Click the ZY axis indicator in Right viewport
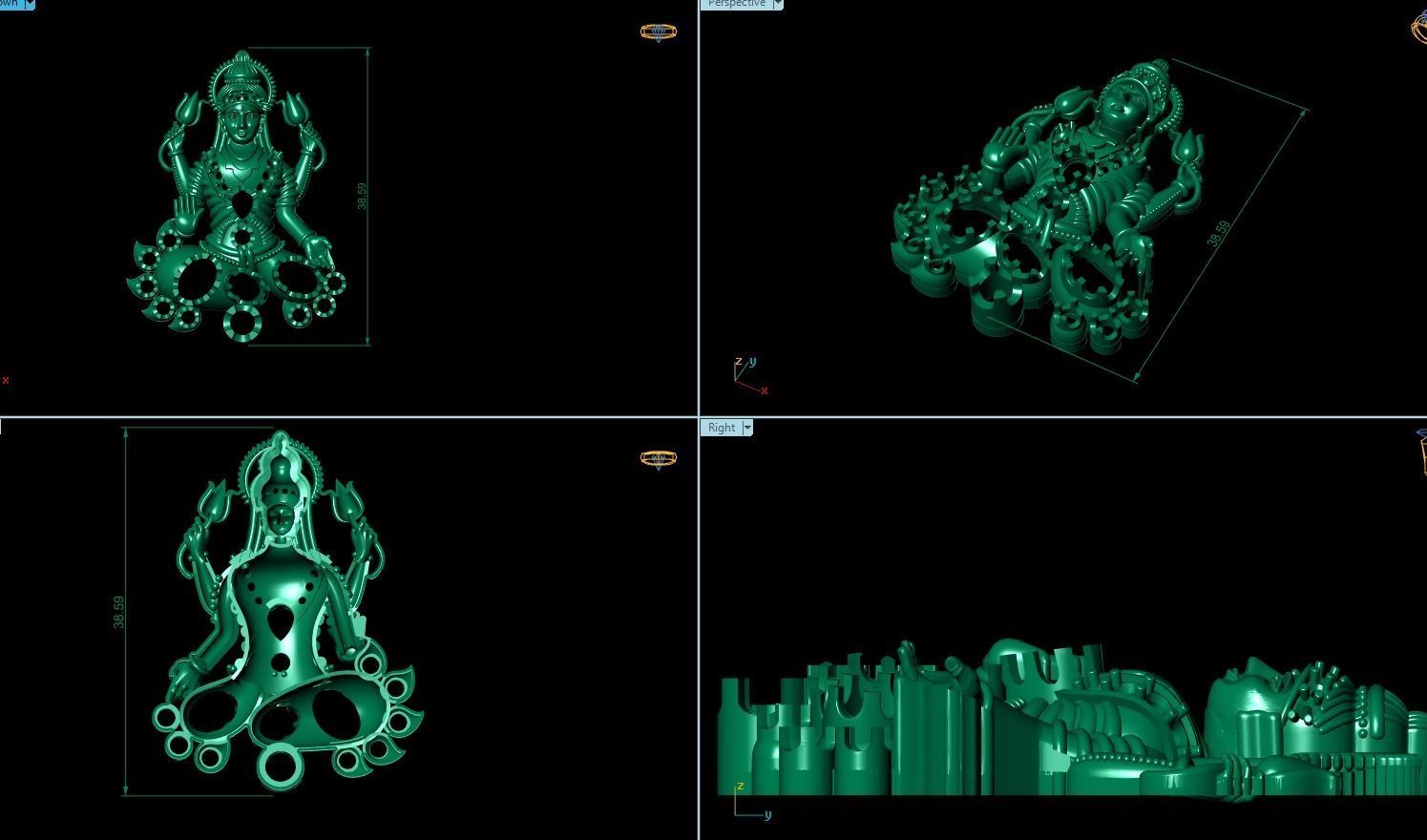Image resolution: width=1427 pixels, height=840 pixels. tap(751, 801)
